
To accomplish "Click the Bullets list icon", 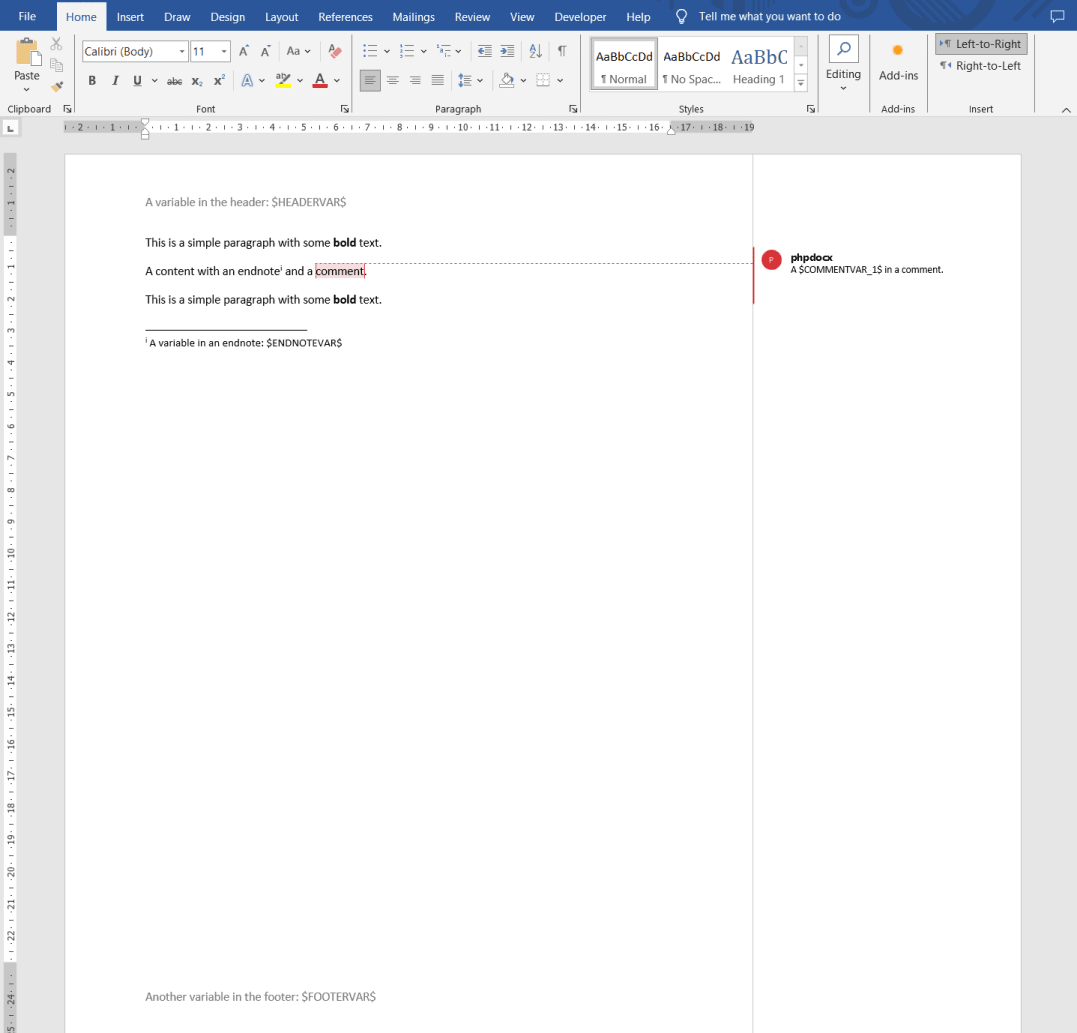I will (370, 51).
